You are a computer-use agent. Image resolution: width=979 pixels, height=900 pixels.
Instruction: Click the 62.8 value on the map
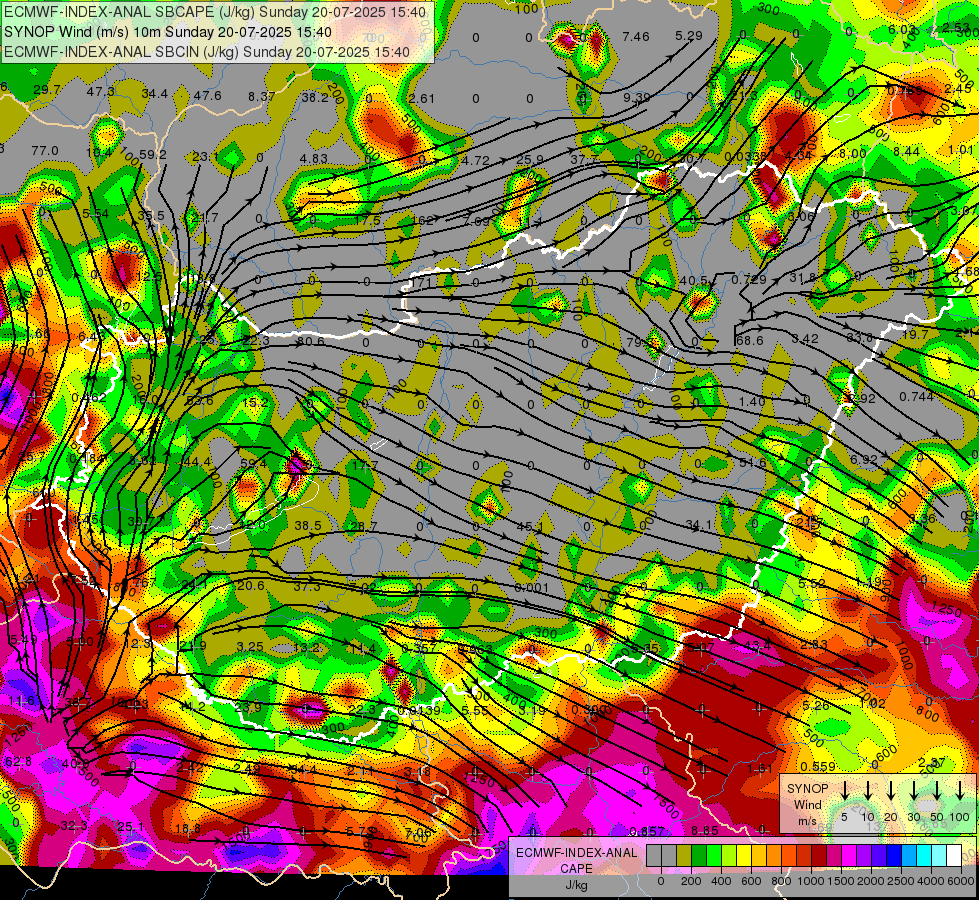click(x=18, y=761)
